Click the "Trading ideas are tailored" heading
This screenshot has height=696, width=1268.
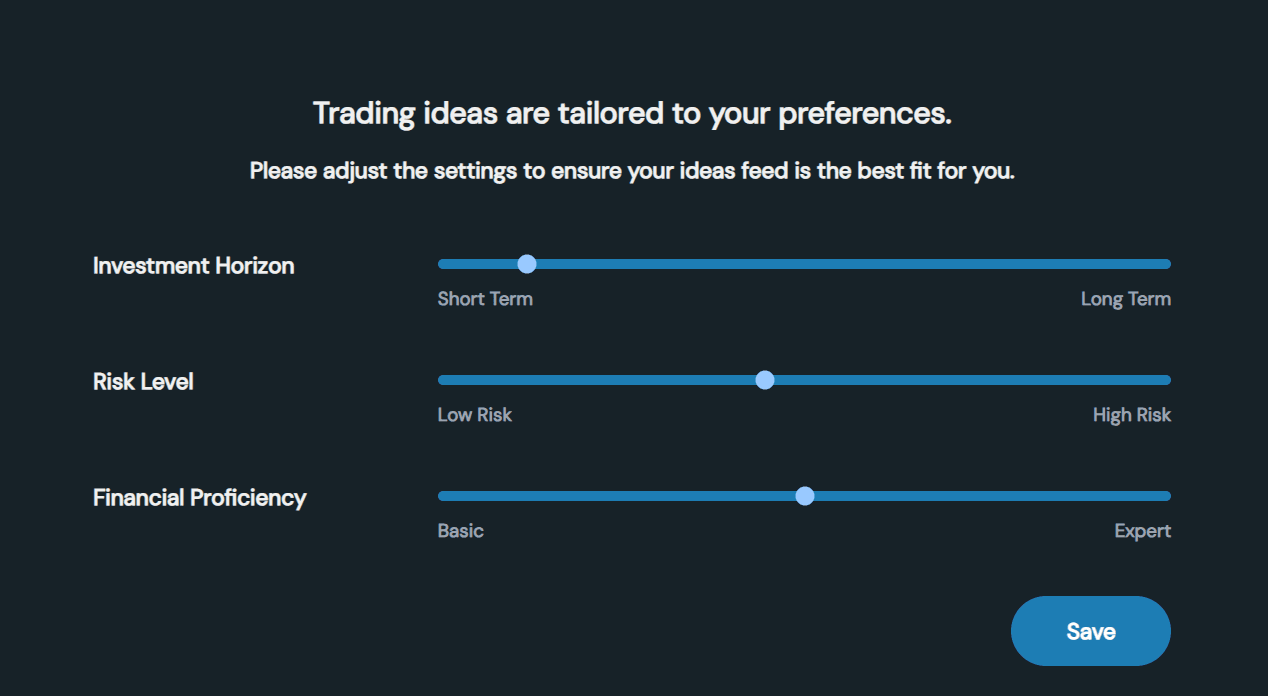(632, 113)
